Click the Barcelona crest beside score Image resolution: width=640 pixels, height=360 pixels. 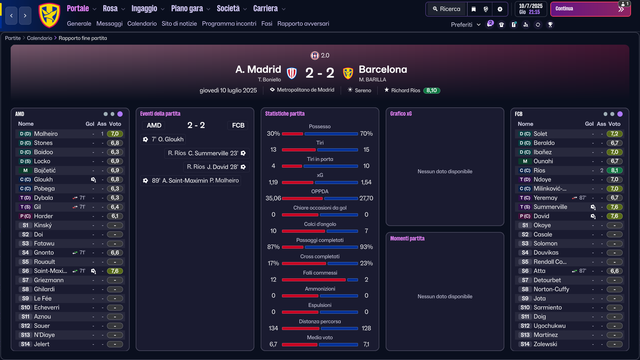(x=348, y=73)
